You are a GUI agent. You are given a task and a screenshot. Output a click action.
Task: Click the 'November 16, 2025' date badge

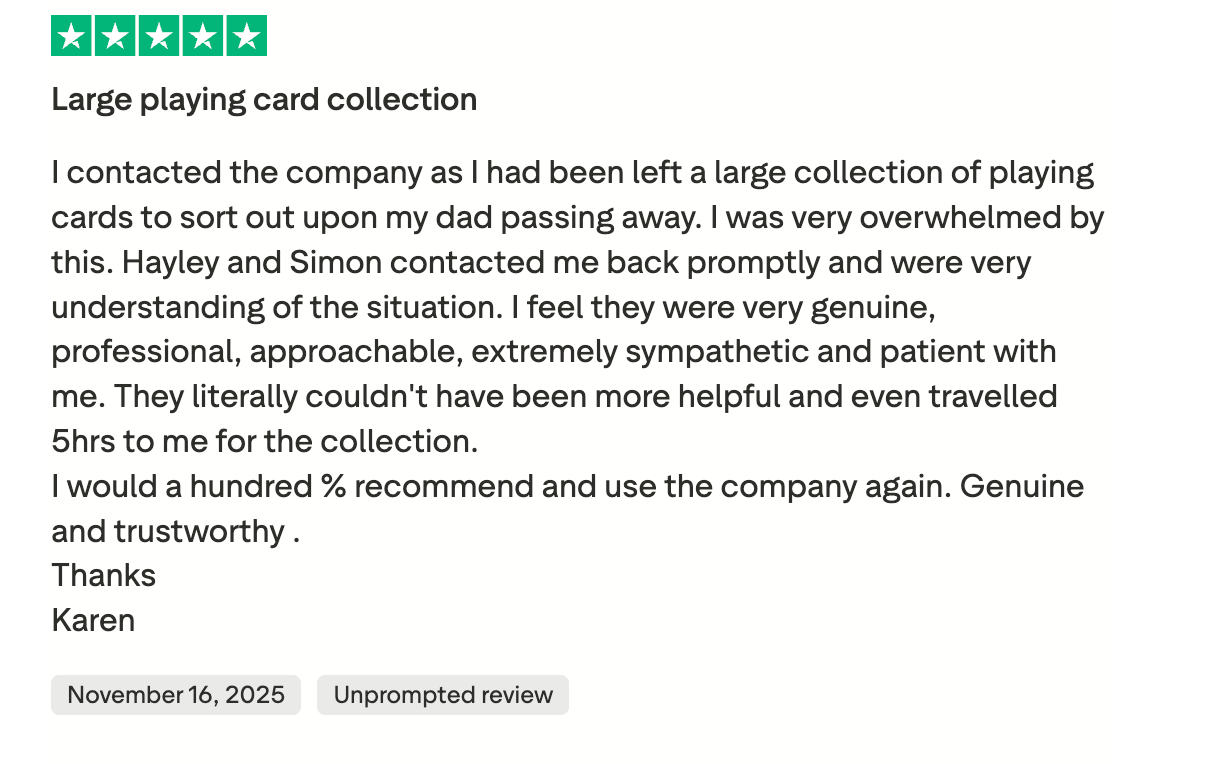(x=176, y=695)
